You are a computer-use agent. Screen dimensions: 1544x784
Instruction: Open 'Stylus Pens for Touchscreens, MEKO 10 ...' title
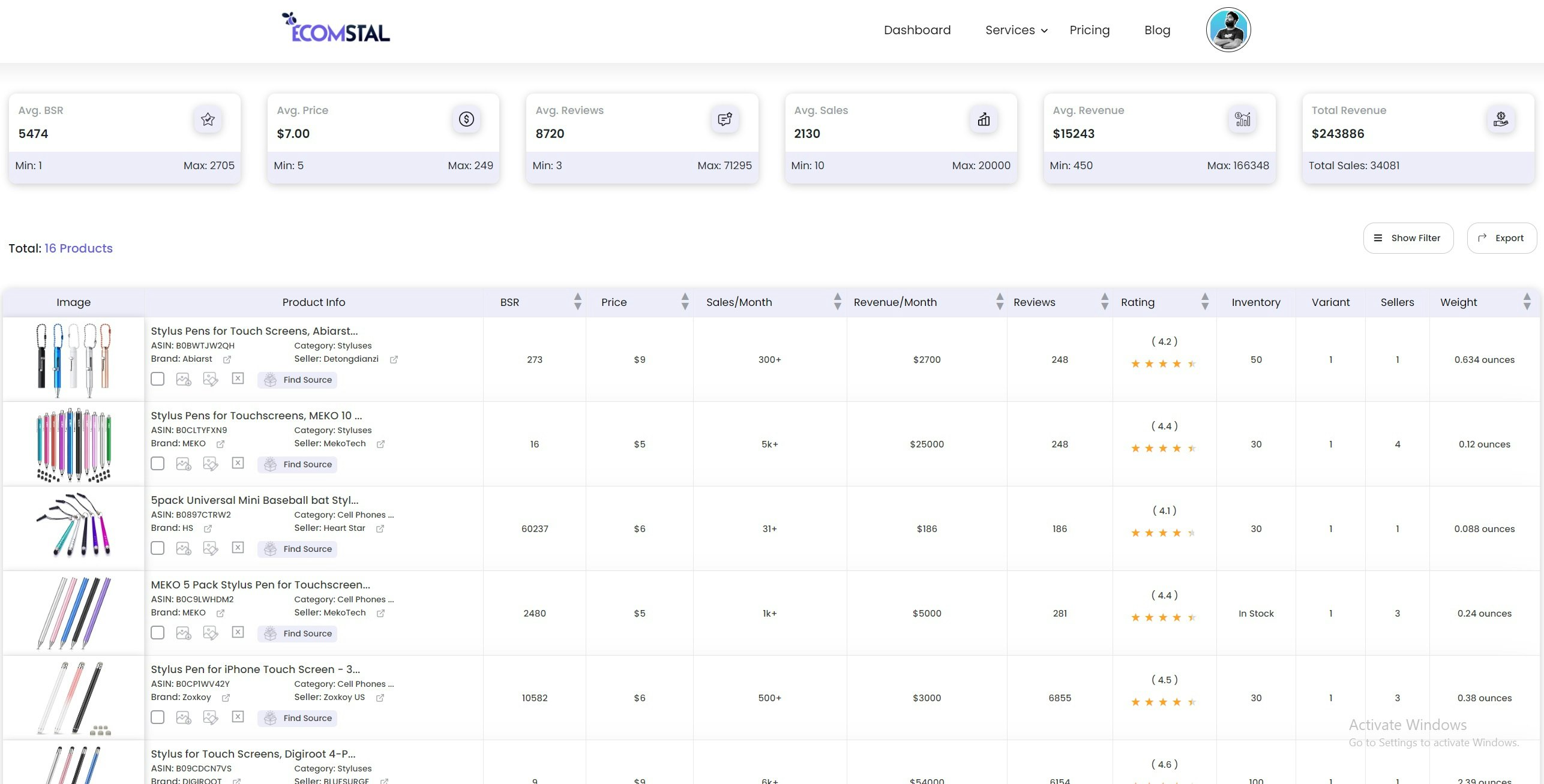pyautogui.click(x=256, y=415)
